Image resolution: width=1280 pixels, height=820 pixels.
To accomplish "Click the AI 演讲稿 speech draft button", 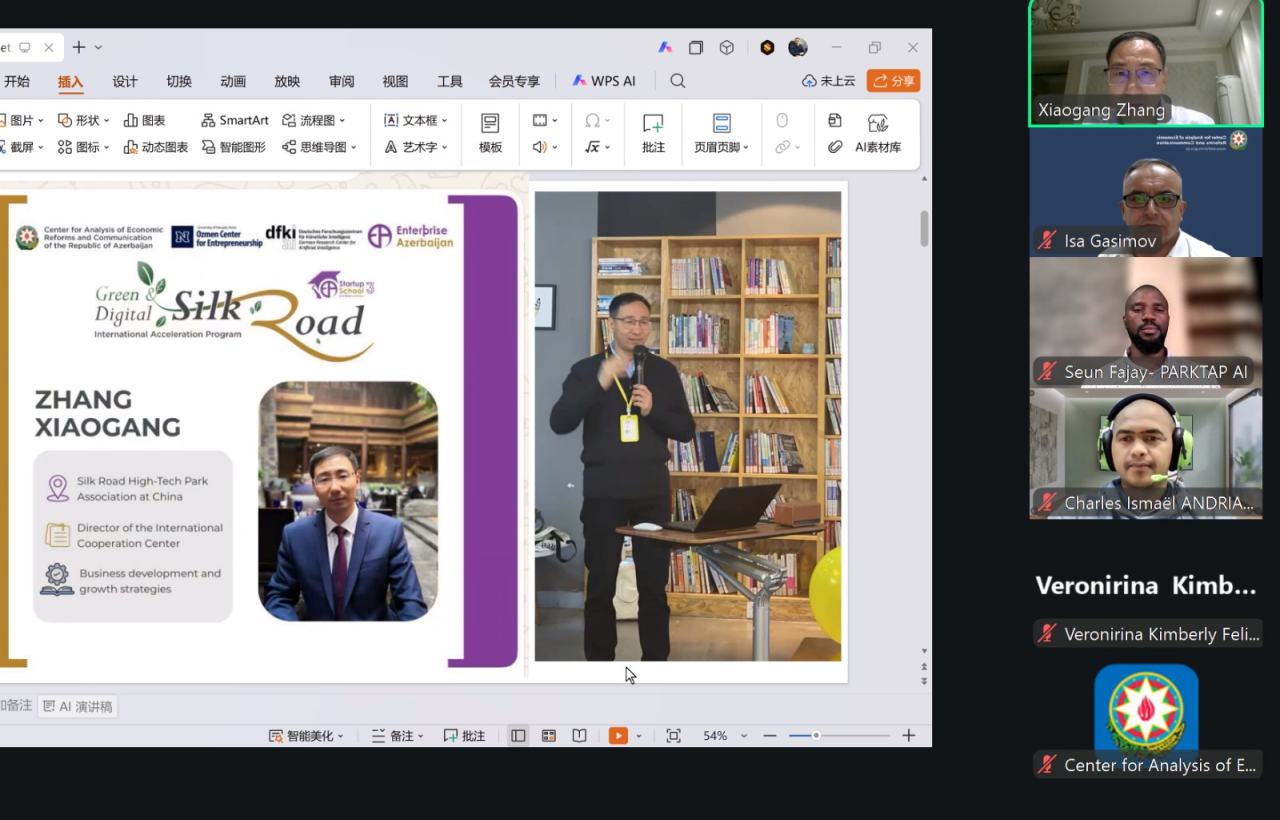I will point(78,706).
